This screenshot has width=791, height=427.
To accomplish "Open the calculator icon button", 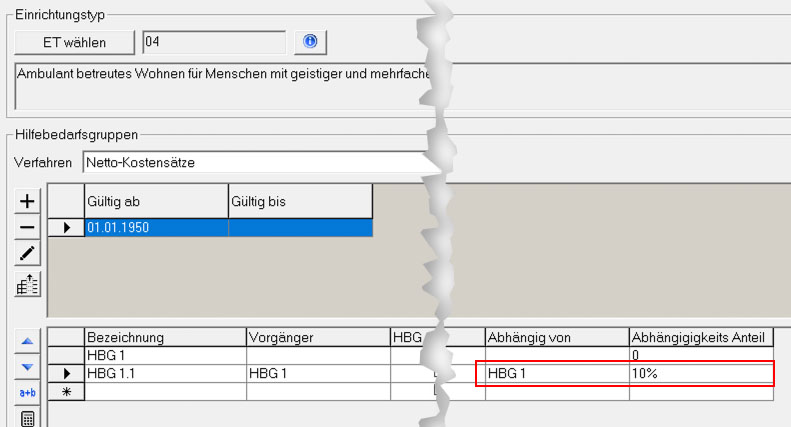I will 28,418.
